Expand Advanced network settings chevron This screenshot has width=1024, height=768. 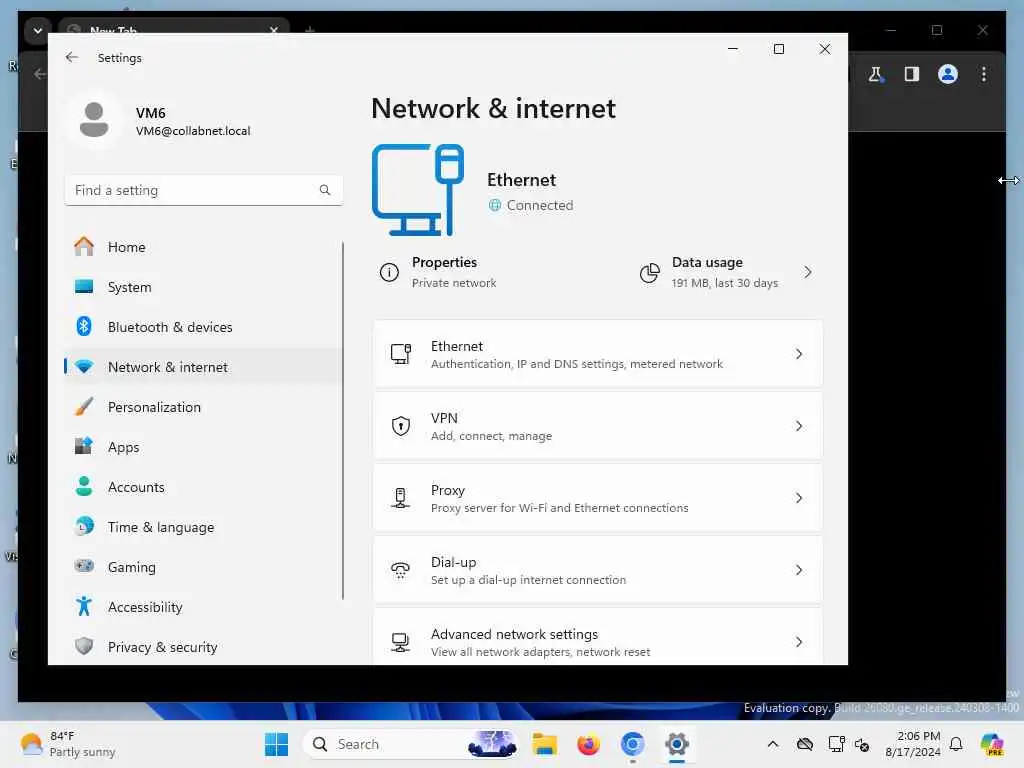[799, 642]
